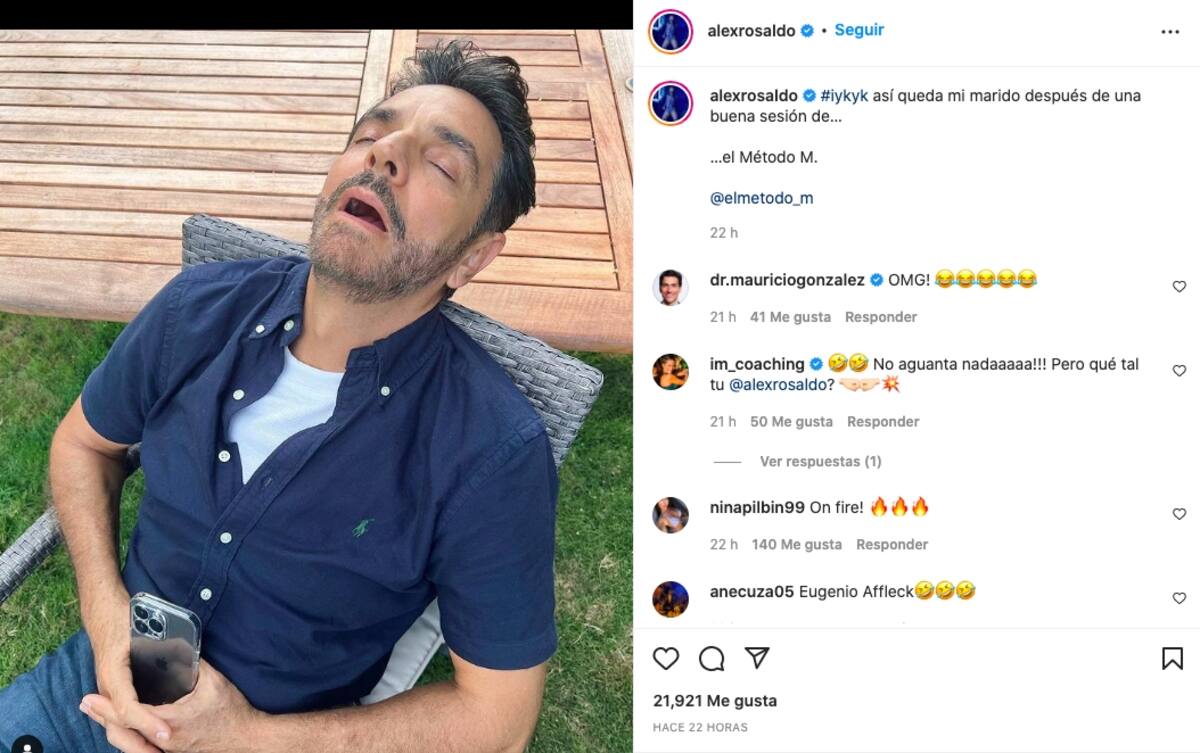Viewport: 1200px width, 753px height.
Task: Open the comment bubble icon
Action: click(x=712, y=658)
